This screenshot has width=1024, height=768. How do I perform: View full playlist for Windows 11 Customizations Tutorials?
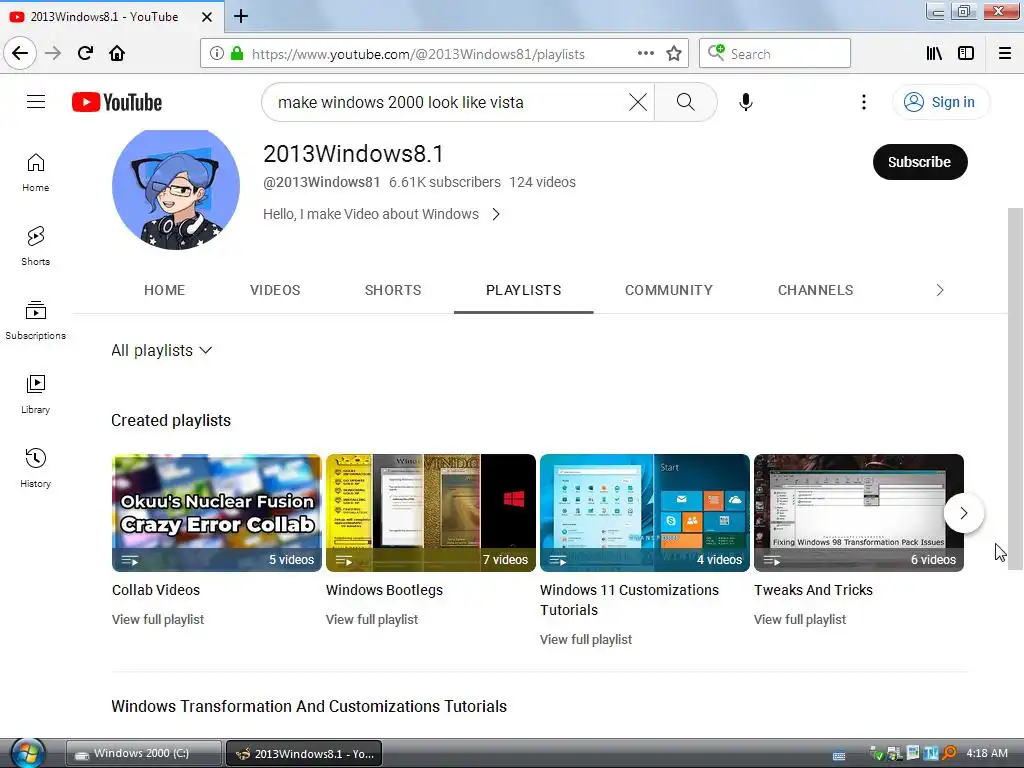(x=586, y=639)
